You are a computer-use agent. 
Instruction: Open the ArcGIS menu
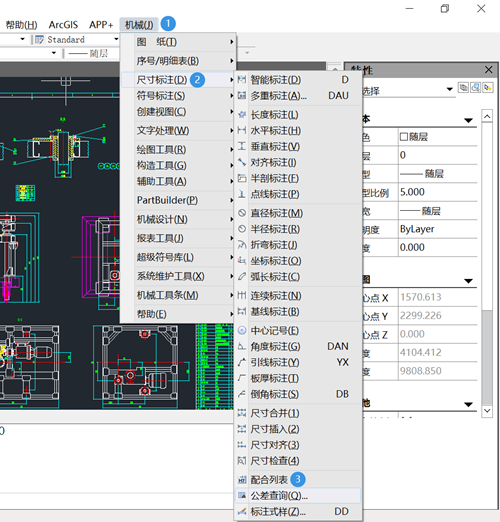point(63,25)
